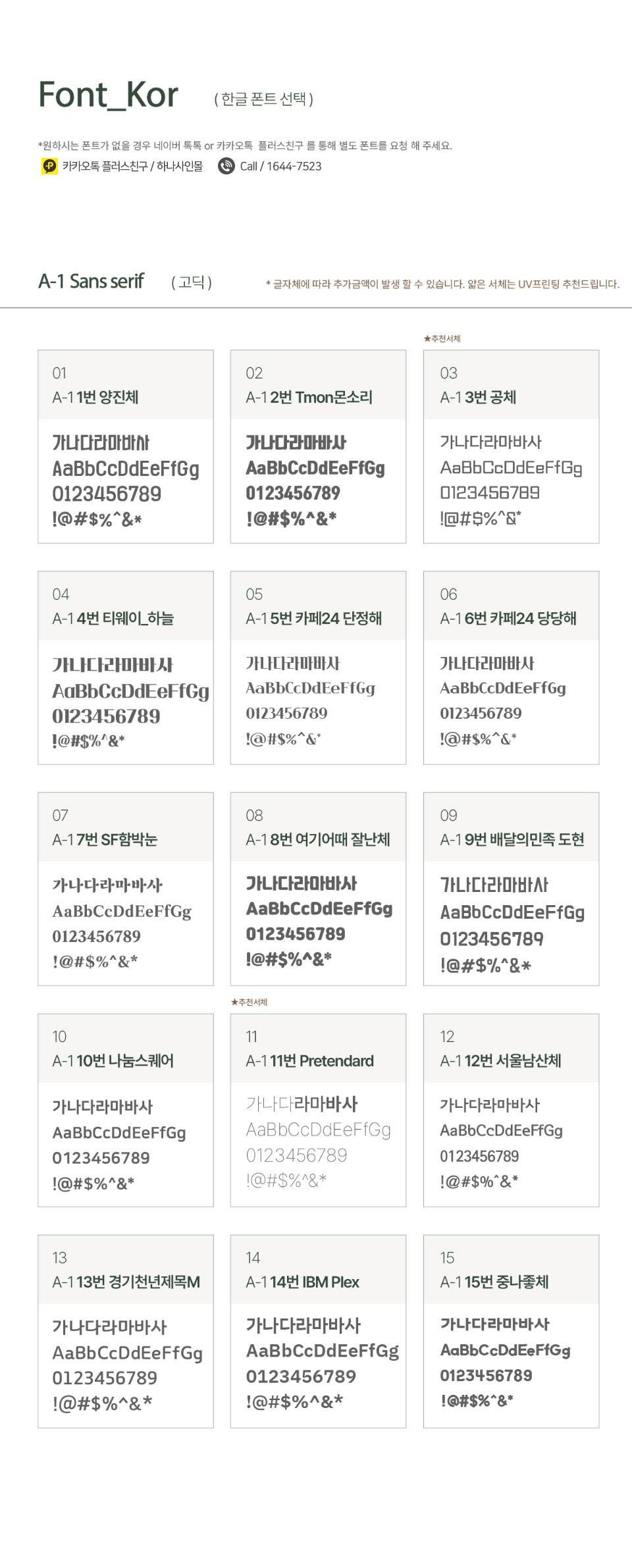Click the KakaoTalk Plus Friend text

pyautogui.click(x=132, y=167)
